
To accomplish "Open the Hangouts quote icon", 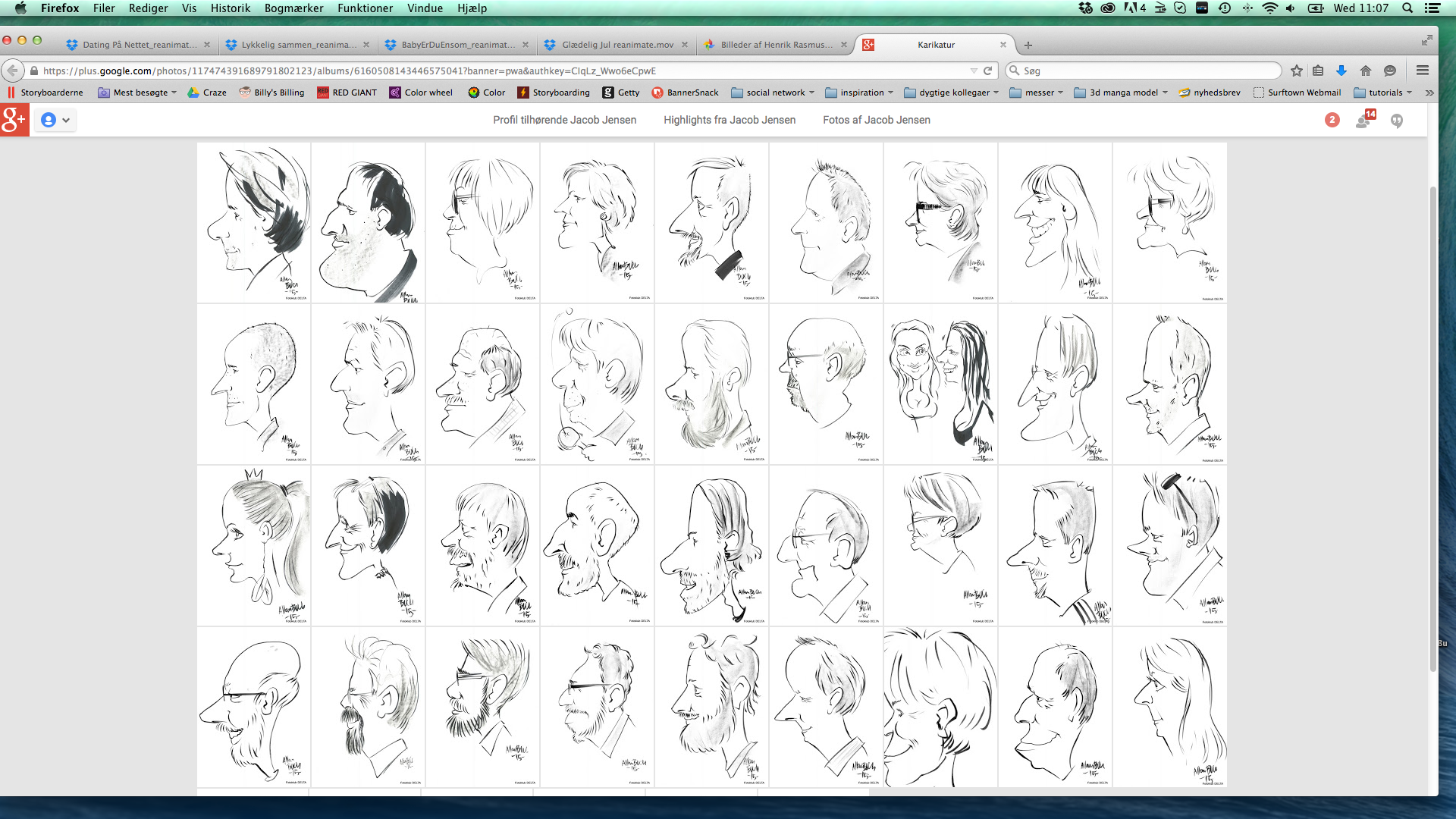I will tap(1396, 121).
